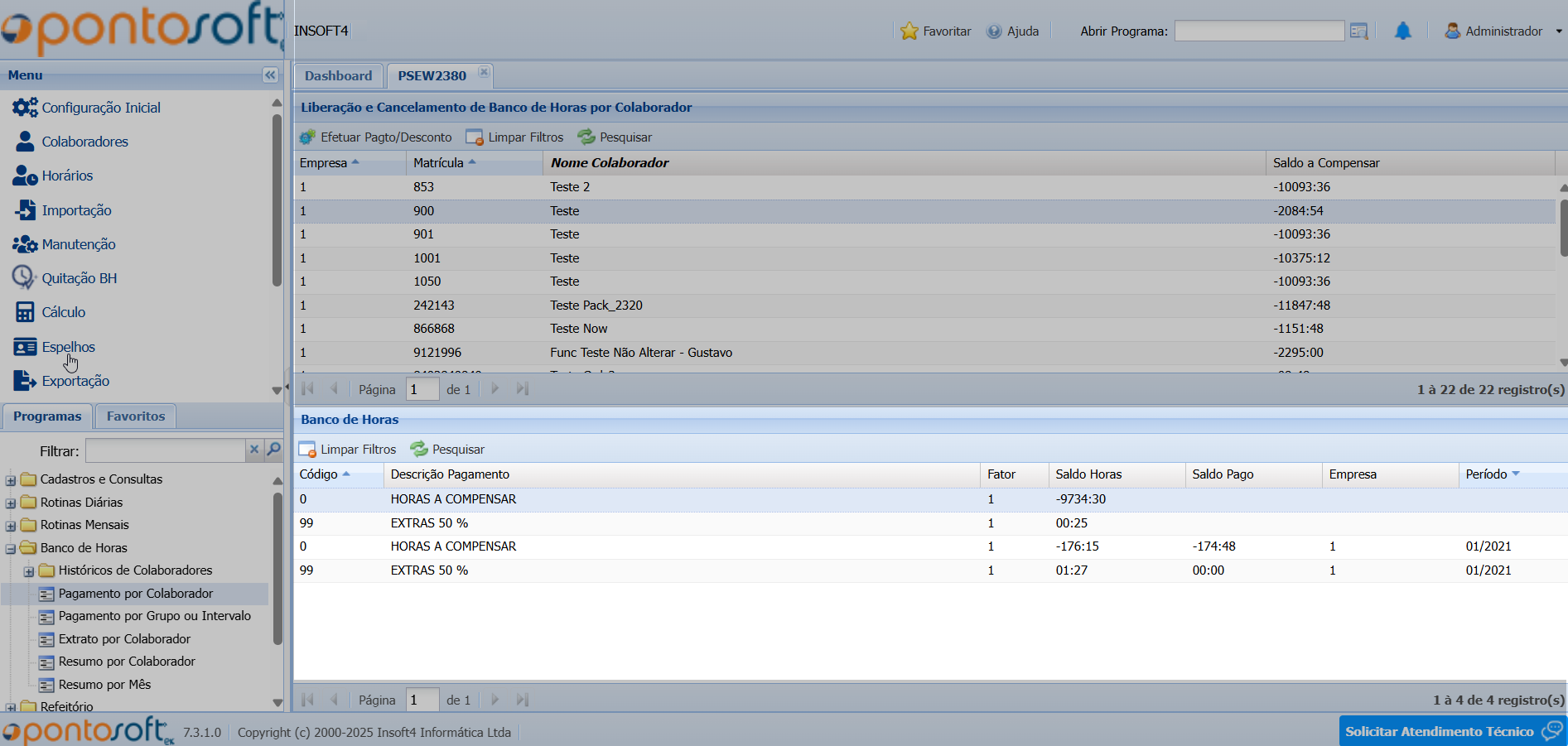Collapse the Banco de Horas folder
This screenshot has width=1568, height=746.
tap(11, 549)
